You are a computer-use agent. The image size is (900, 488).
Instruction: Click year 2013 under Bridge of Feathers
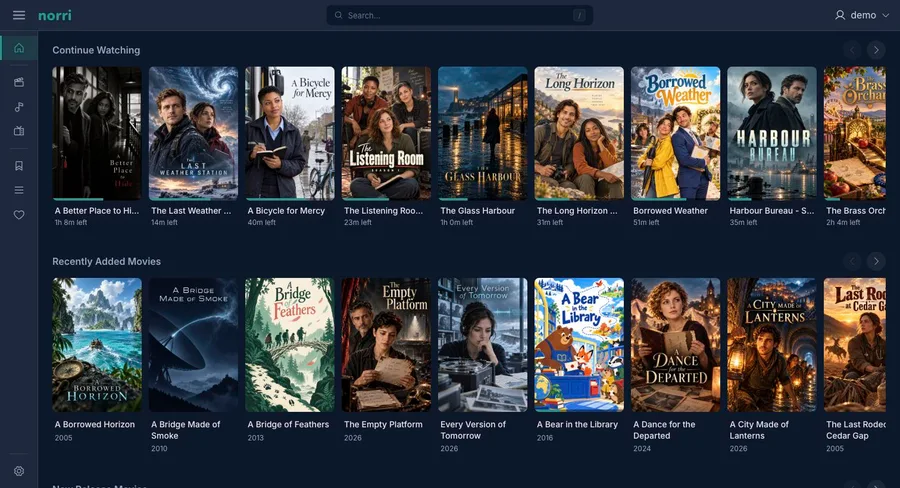255,437
